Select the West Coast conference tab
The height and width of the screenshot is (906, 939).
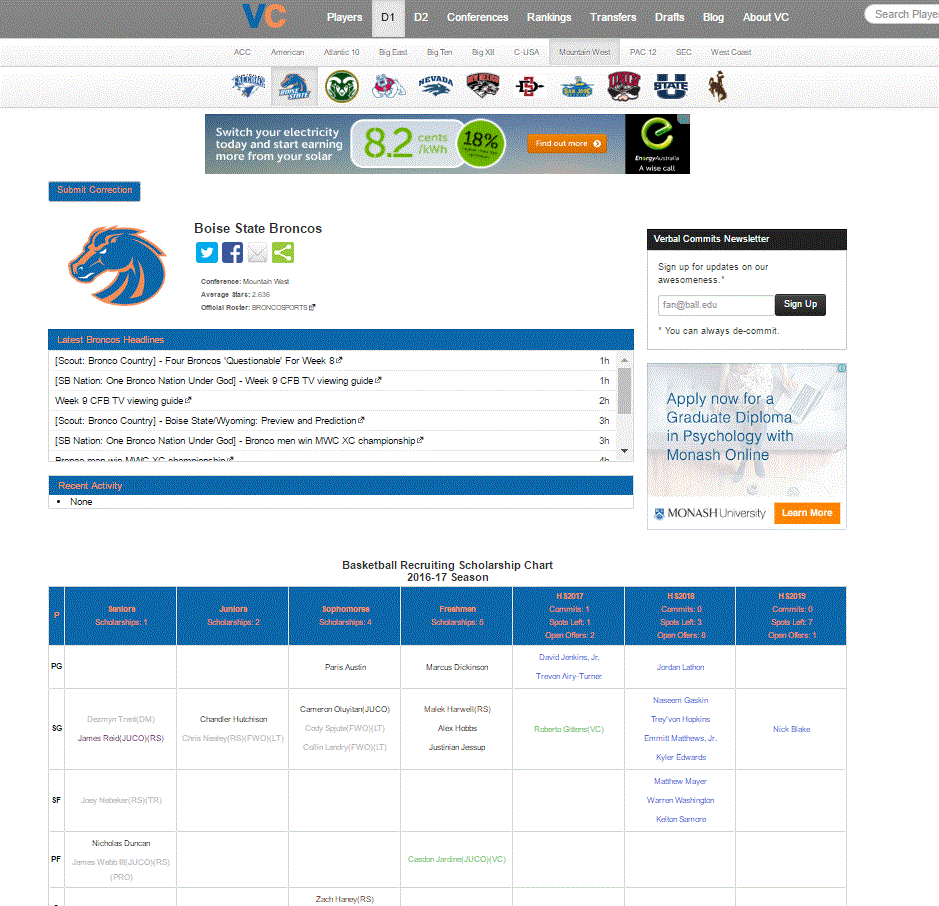click(x=731, y=52)
